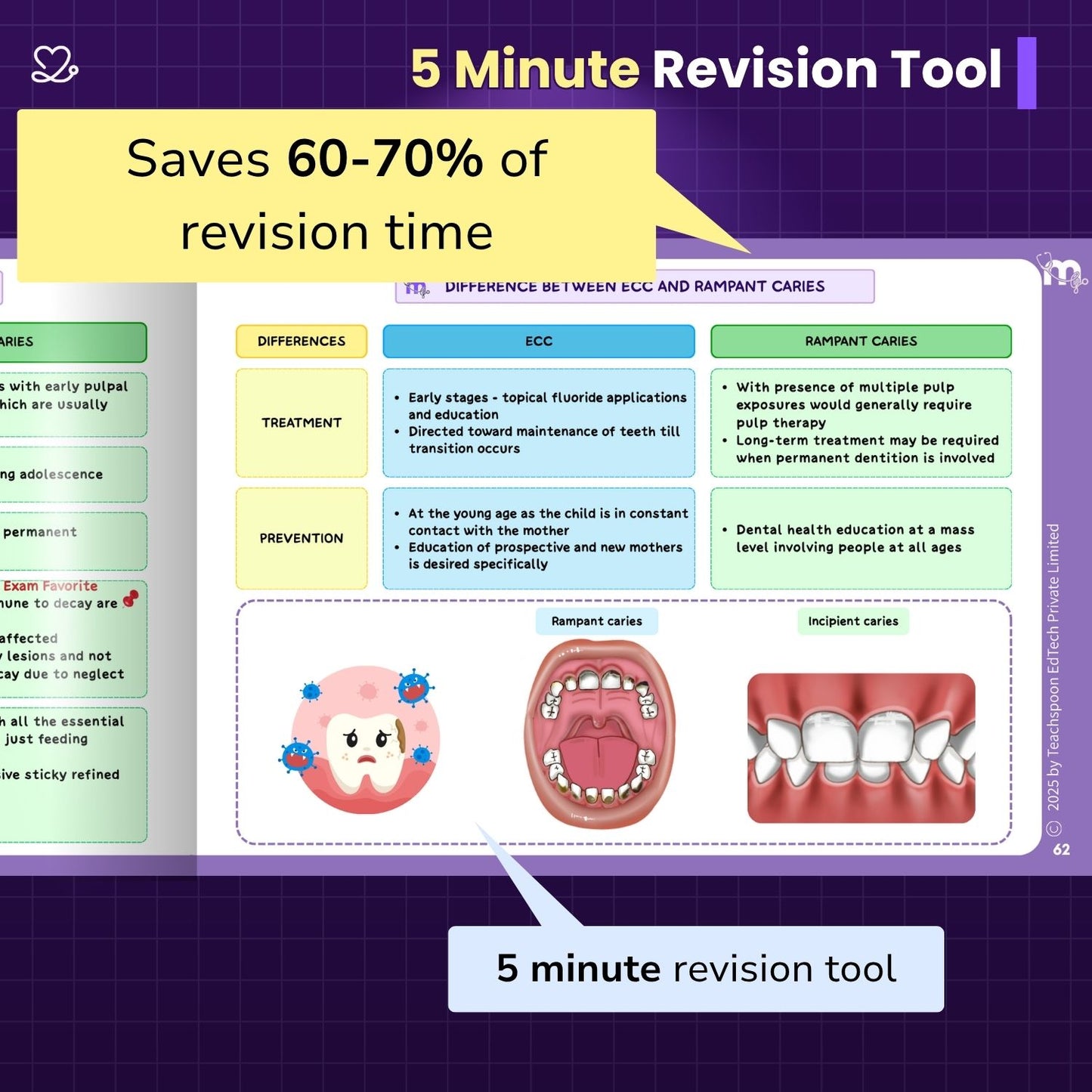Click the open mouth rampant caries image
Screen dimensions: 1092x1092
pos(599,733)
